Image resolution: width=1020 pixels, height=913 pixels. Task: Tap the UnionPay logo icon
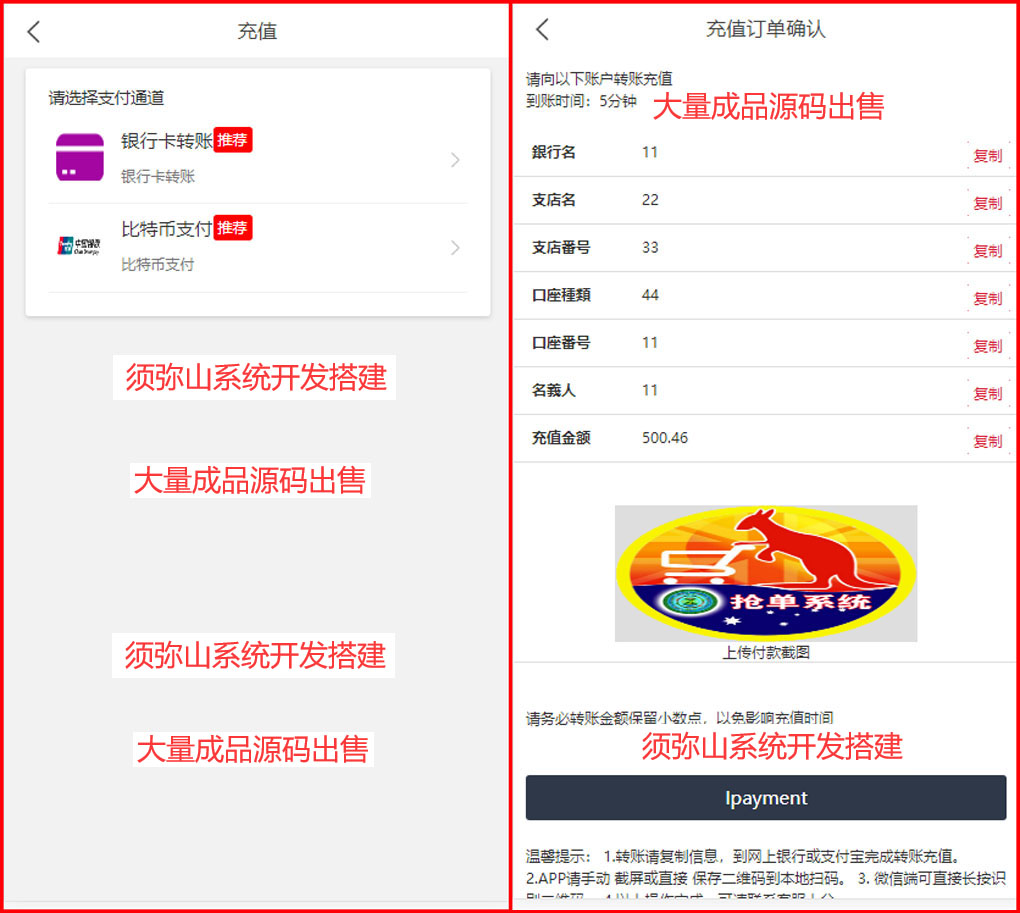coord(80,246)
